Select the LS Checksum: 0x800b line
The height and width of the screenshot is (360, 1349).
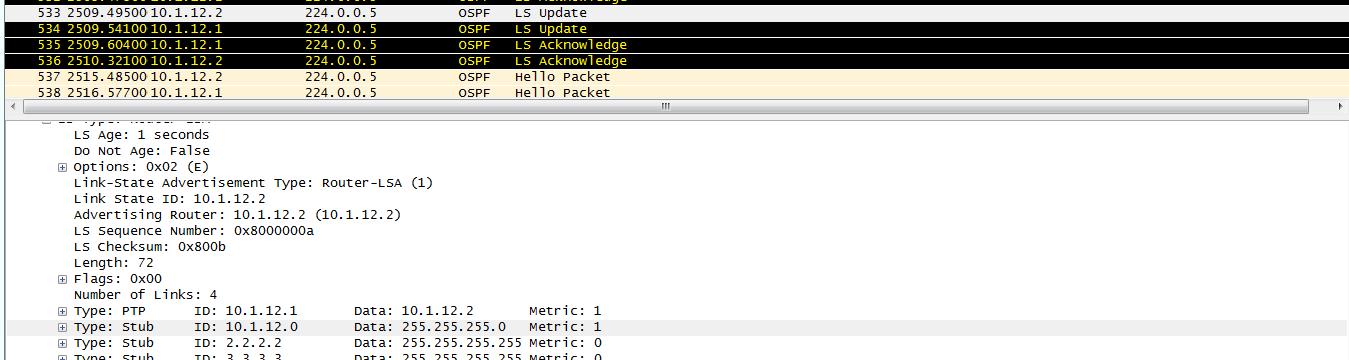[149, 247]
